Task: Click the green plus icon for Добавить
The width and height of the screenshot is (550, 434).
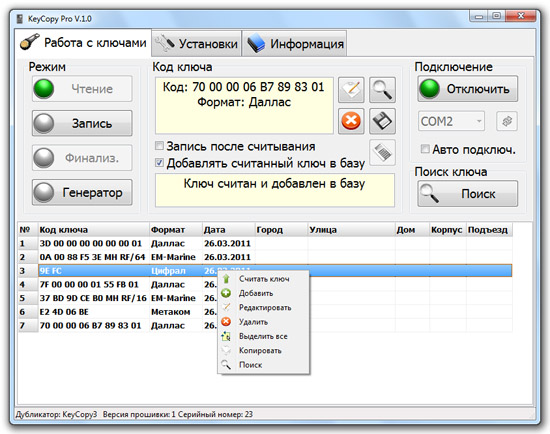Action: [x=226, y=293]
